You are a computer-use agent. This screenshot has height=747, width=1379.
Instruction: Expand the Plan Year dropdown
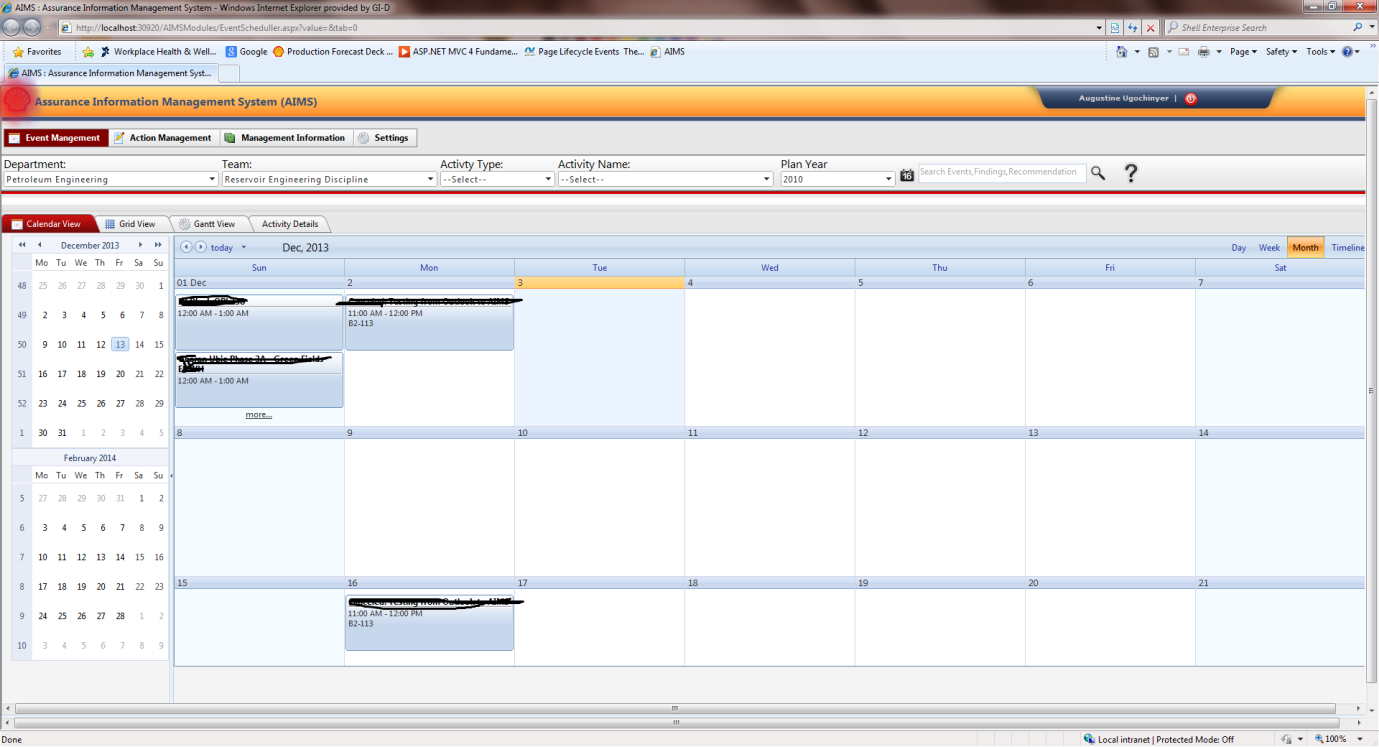tap(888, 180)
